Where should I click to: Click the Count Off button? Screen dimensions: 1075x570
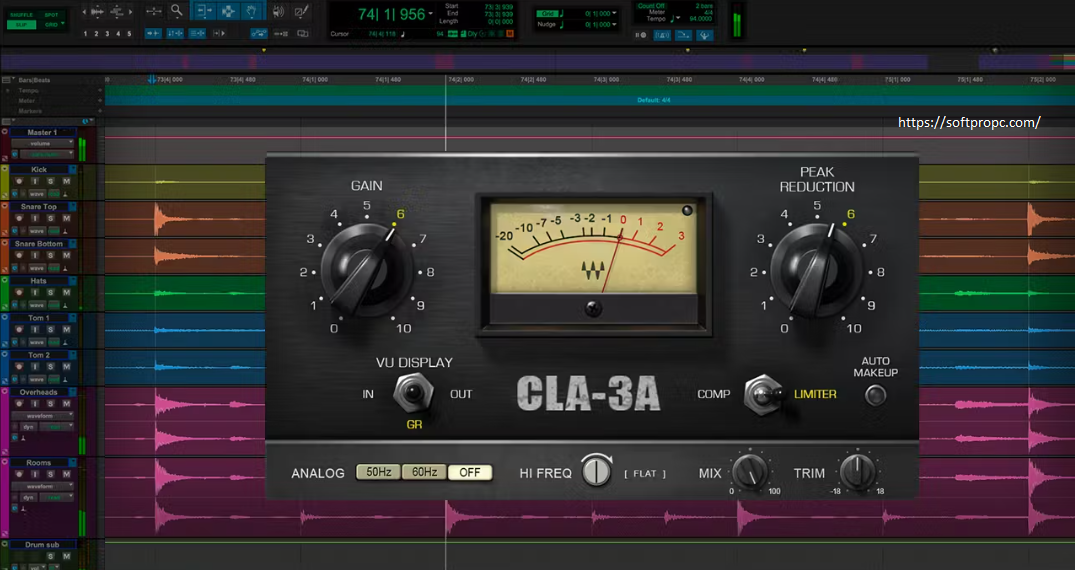point(651,5)
